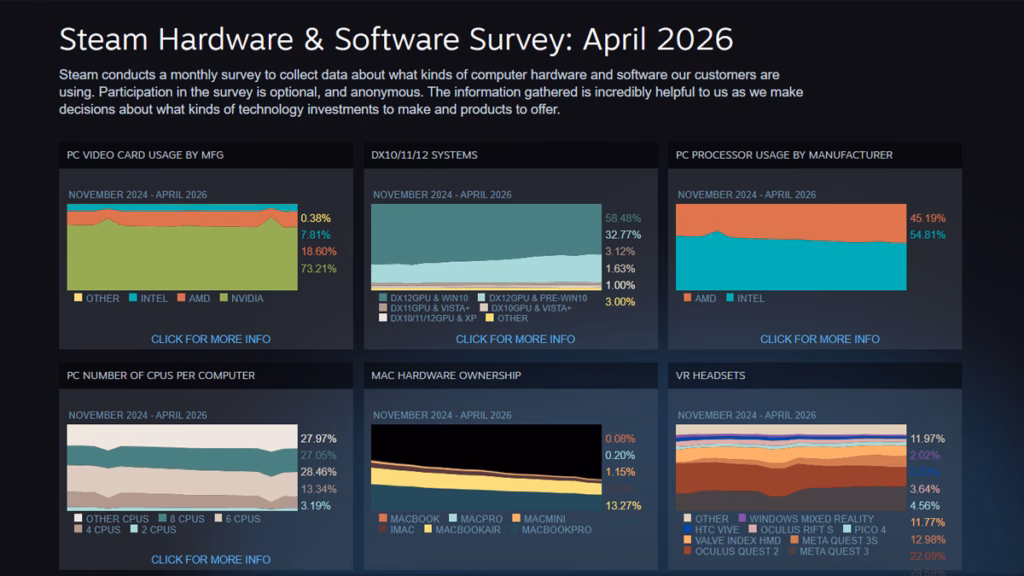The width and height of the screenshot is (1024, 576).
Task: Click the VALVE INDEX HMD legend swatch
Action: coord(687,540)
